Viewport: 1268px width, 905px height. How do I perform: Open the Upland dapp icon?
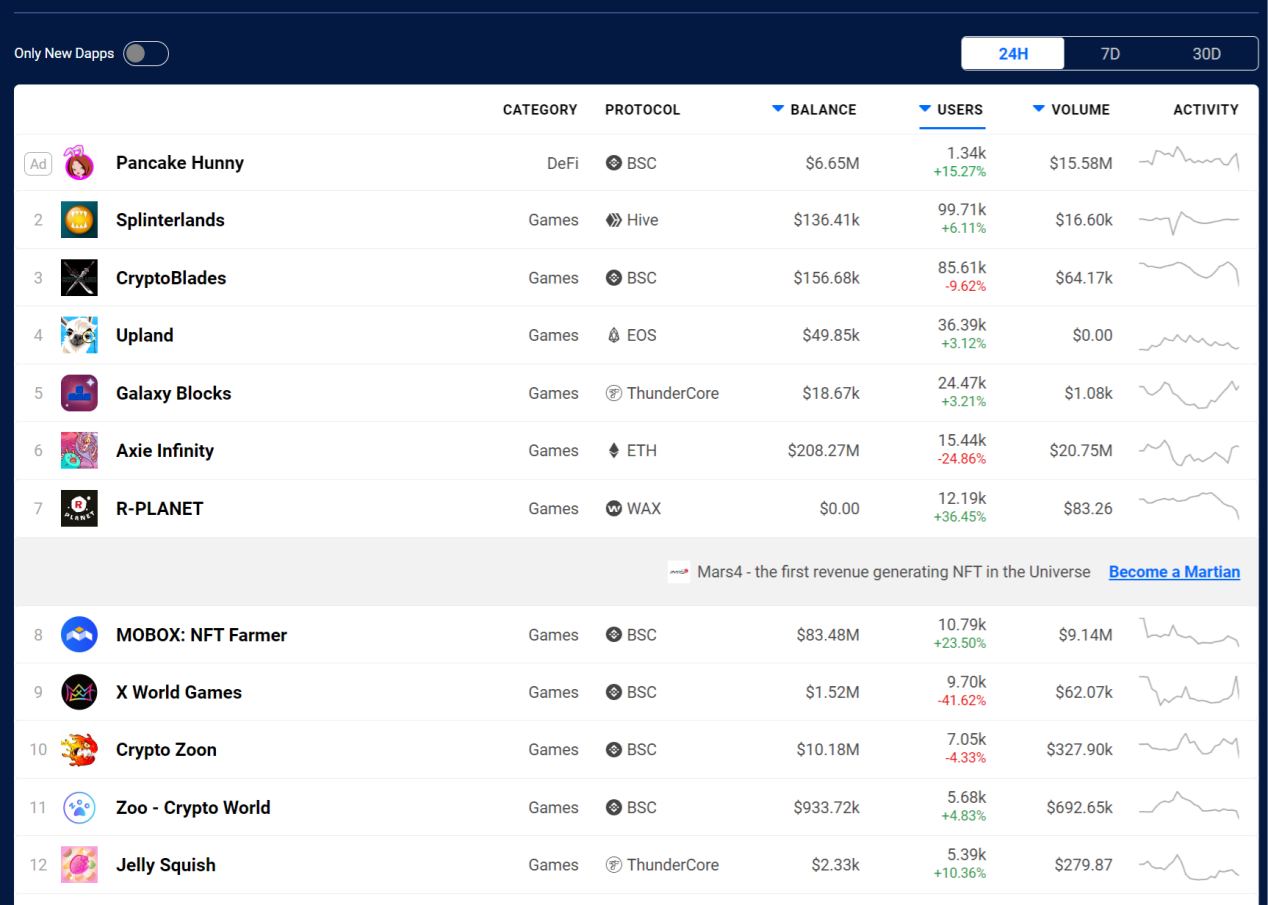(x=79, y=335)
